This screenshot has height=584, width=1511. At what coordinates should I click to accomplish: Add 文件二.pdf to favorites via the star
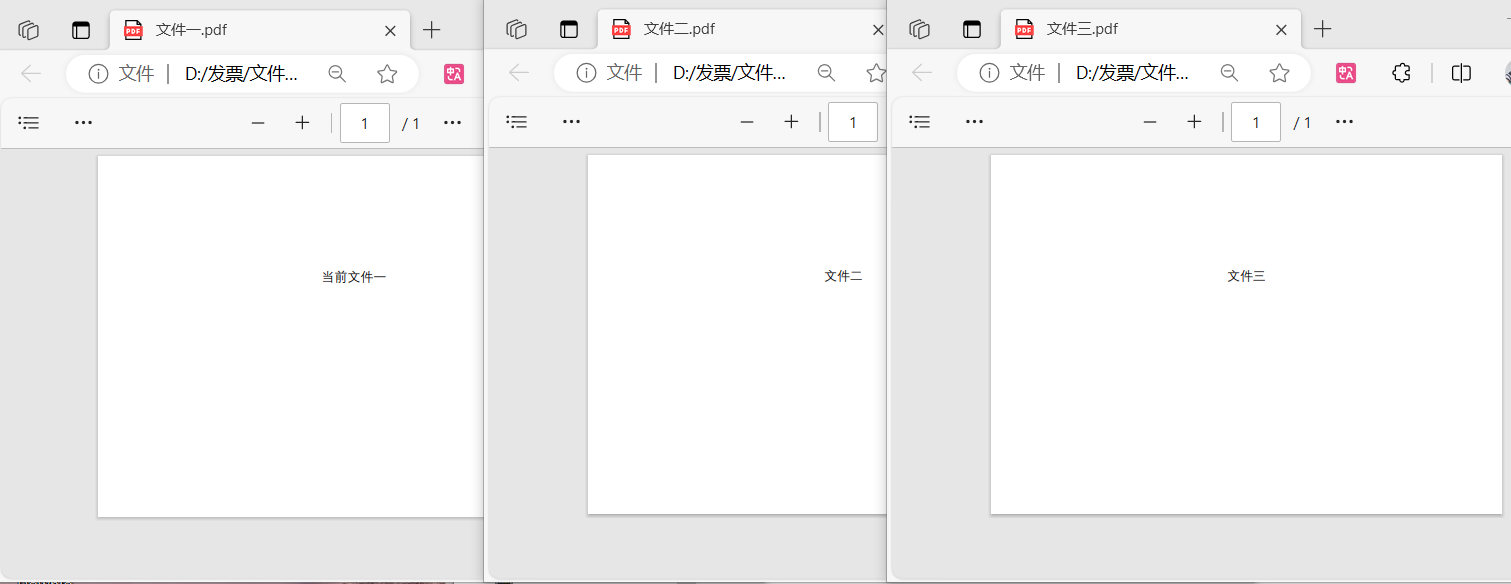[875, 73]
